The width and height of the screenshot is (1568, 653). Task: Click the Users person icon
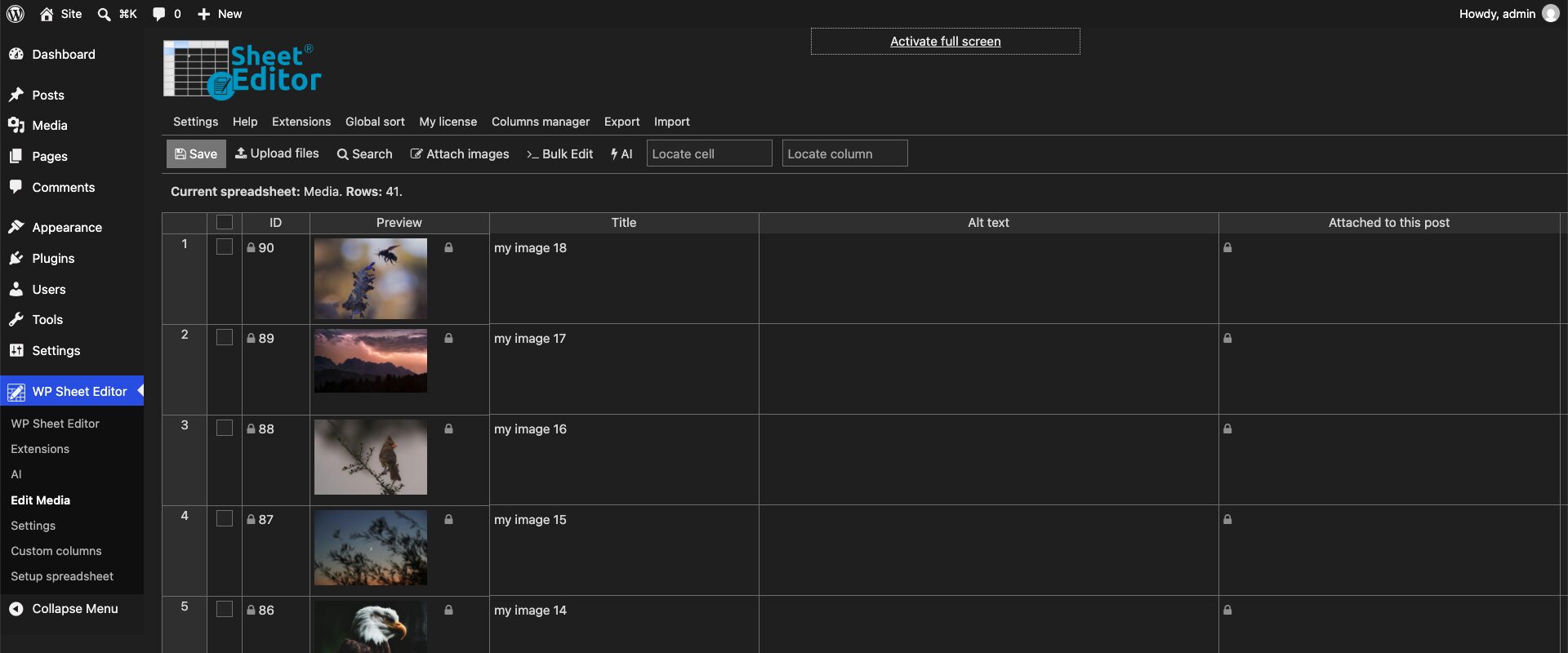pyautogui.click(x=16, y=289)
